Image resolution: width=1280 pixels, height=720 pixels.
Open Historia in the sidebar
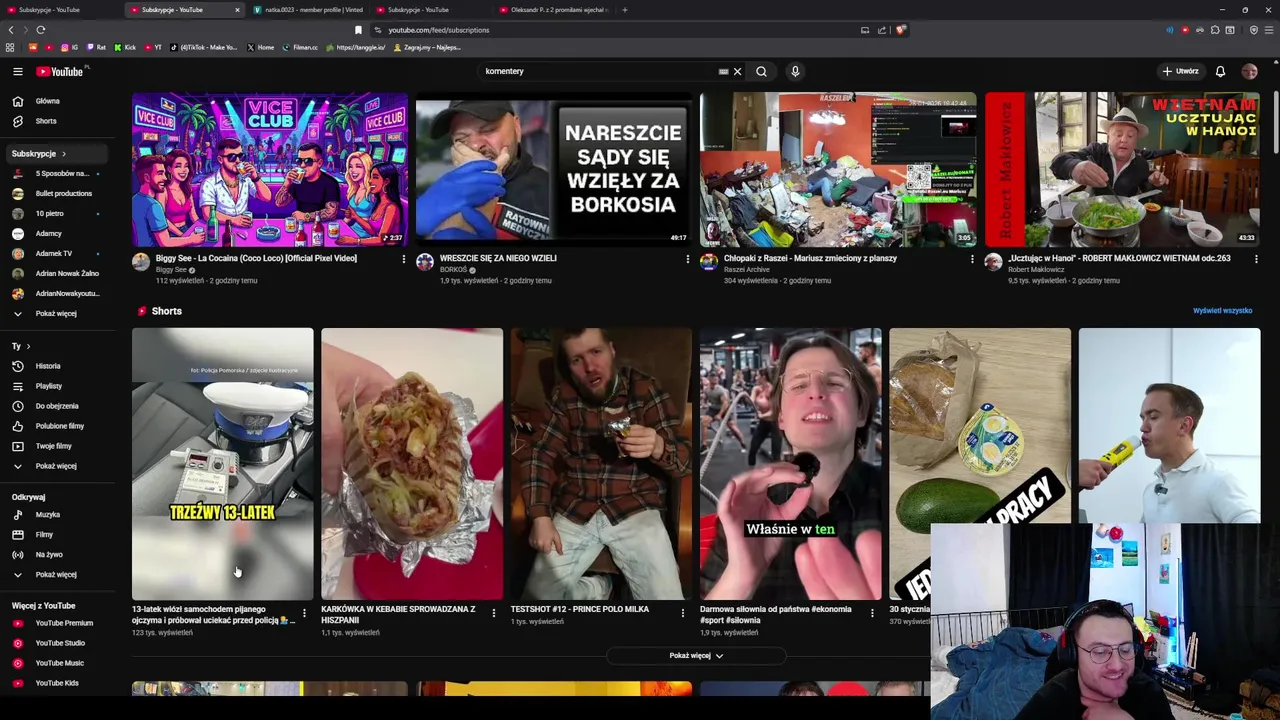click(x=55, y=366)
